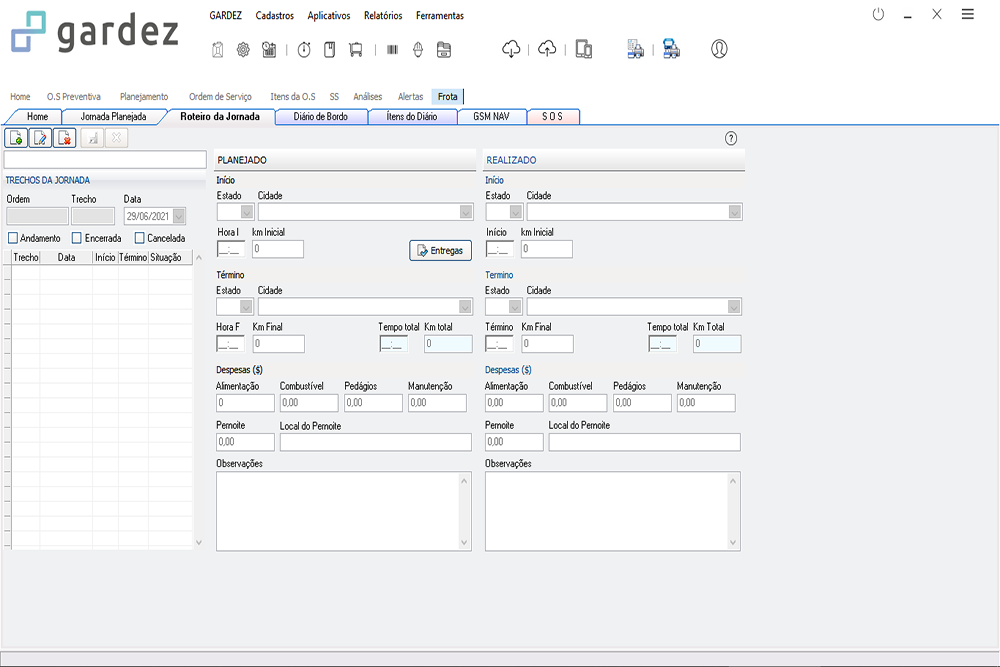
Task: Expand Realizado Início Estado dropdown
Action: (x=516, y=212)
